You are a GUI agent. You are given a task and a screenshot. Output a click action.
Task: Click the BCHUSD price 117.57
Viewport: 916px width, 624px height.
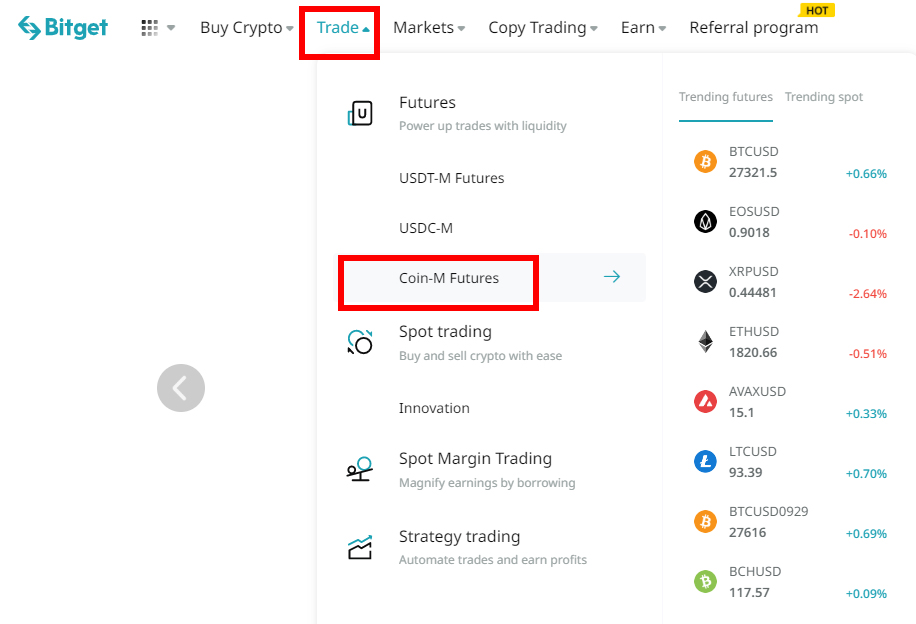[x=749, y=592]
